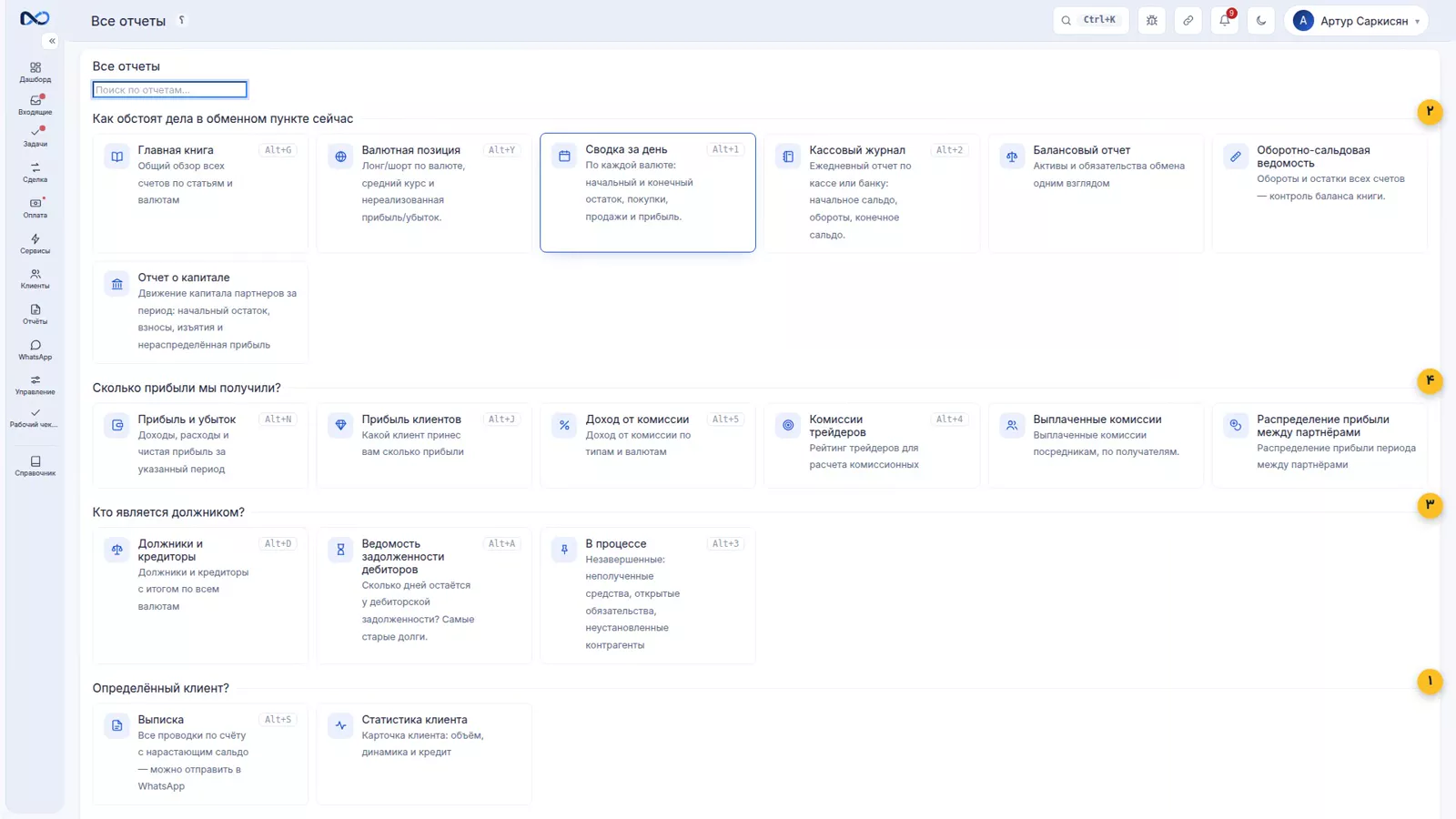1456x819 pixels.
Task: Toggle dark mode moon icon
Action: (x=1261, y=20)
